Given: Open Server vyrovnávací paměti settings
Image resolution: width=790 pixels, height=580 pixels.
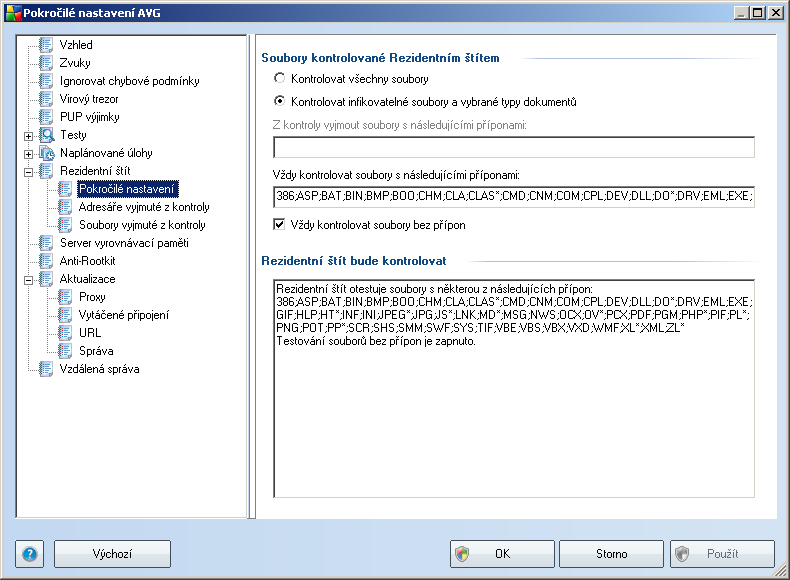Looking at the screenshot, I should (x=124, y=243).
